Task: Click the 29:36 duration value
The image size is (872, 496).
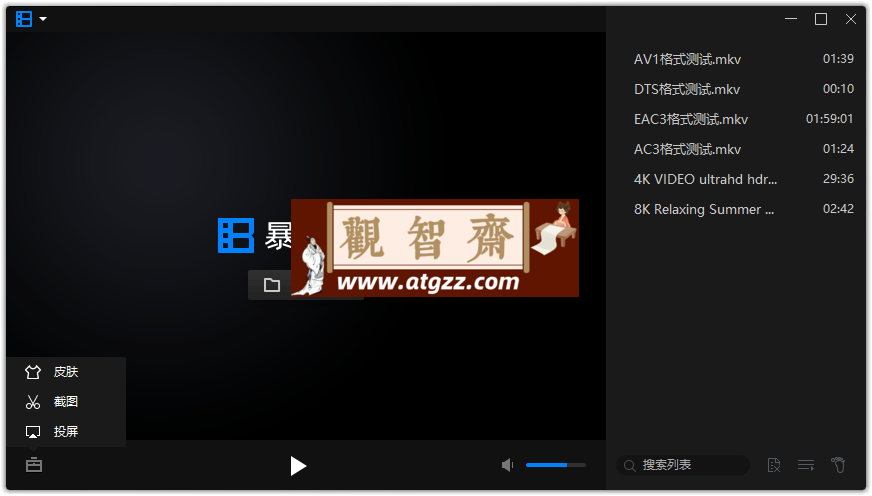Action: (838, 178)
